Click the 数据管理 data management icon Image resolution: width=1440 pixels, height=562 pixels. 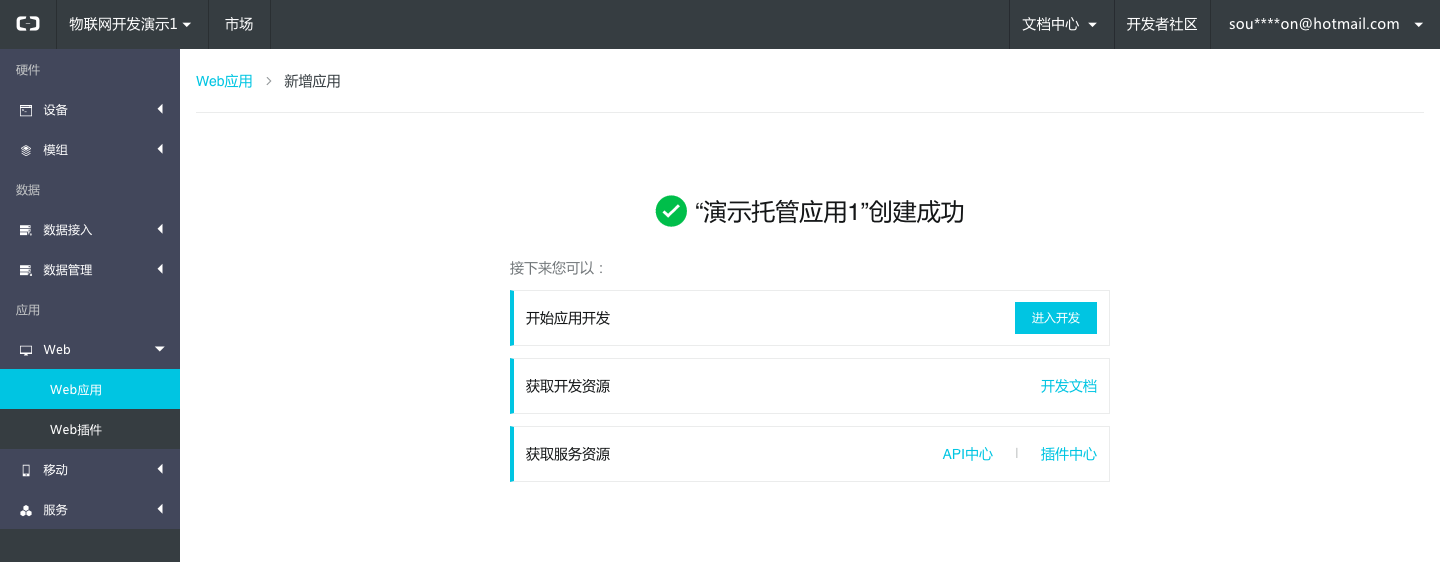26,270
